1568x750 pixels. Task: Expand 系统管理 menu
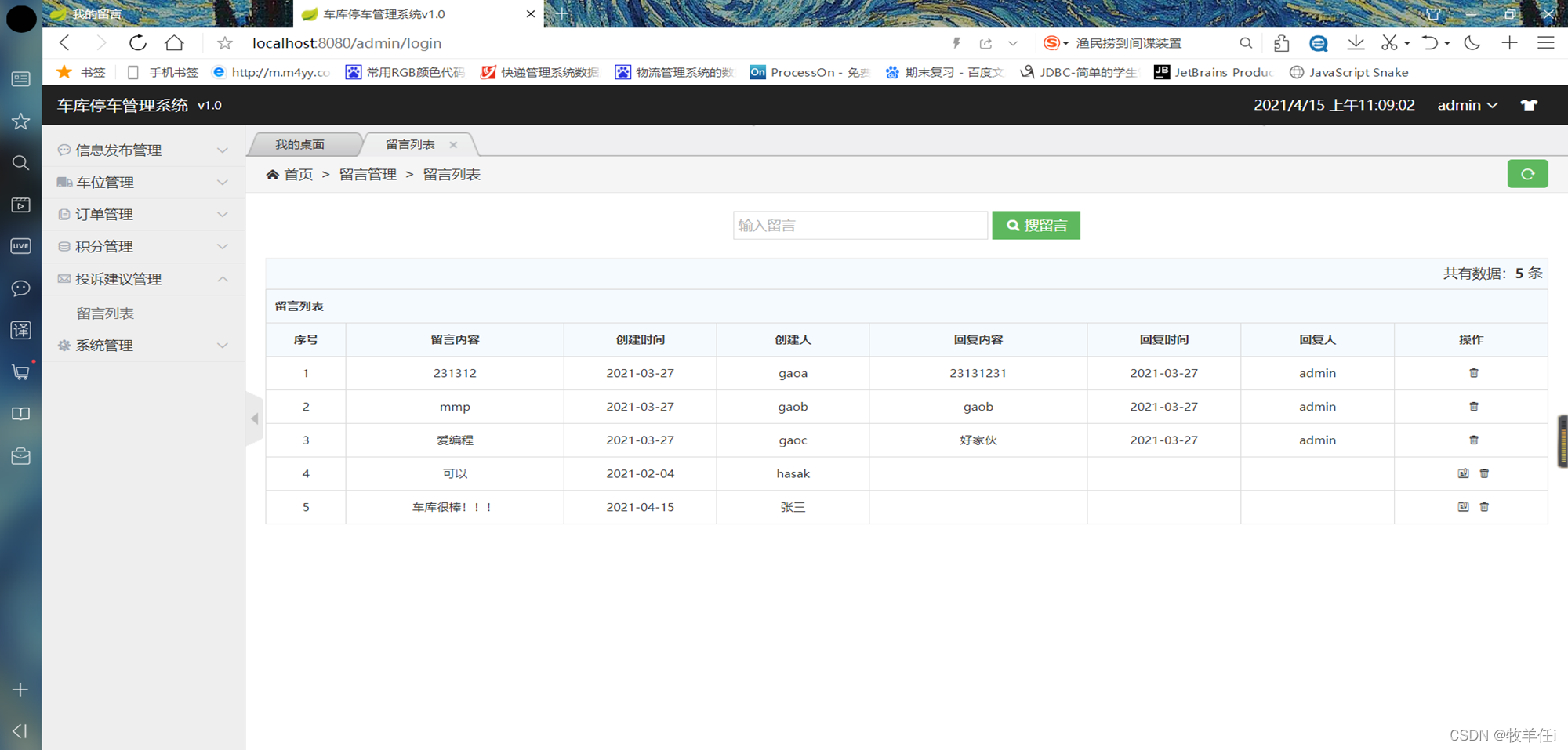tap(143, 345)
